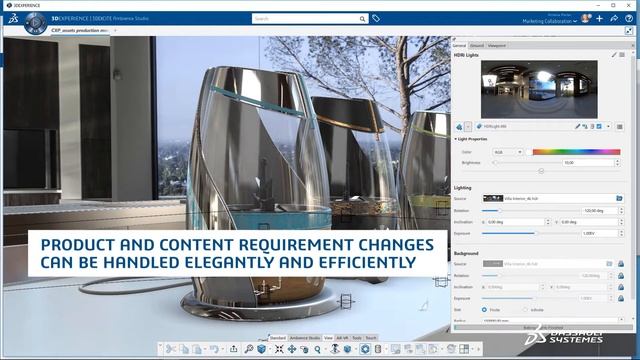The width and height of the screenshot is (640, 360).
Task: Select the Finite size radio button
Action: point(484,310)
